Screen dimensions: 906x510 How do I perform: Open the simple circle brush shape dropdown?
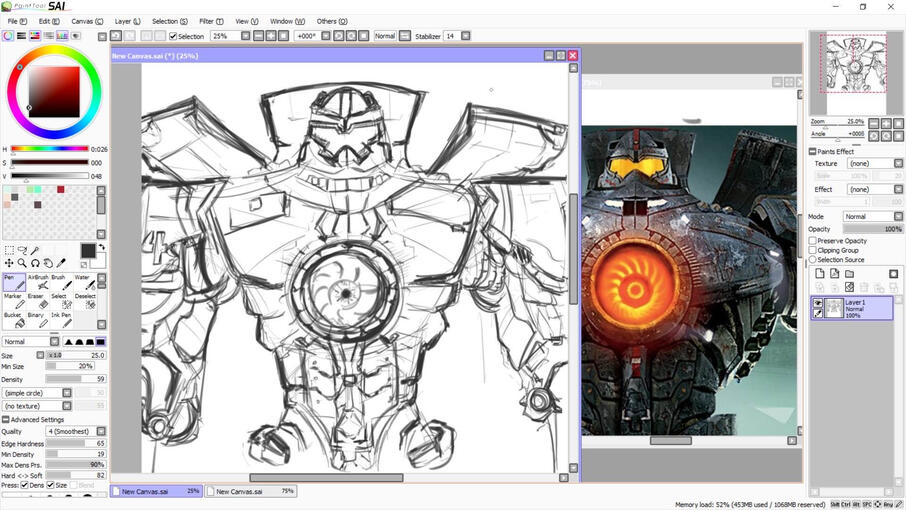tap(66, 393)
